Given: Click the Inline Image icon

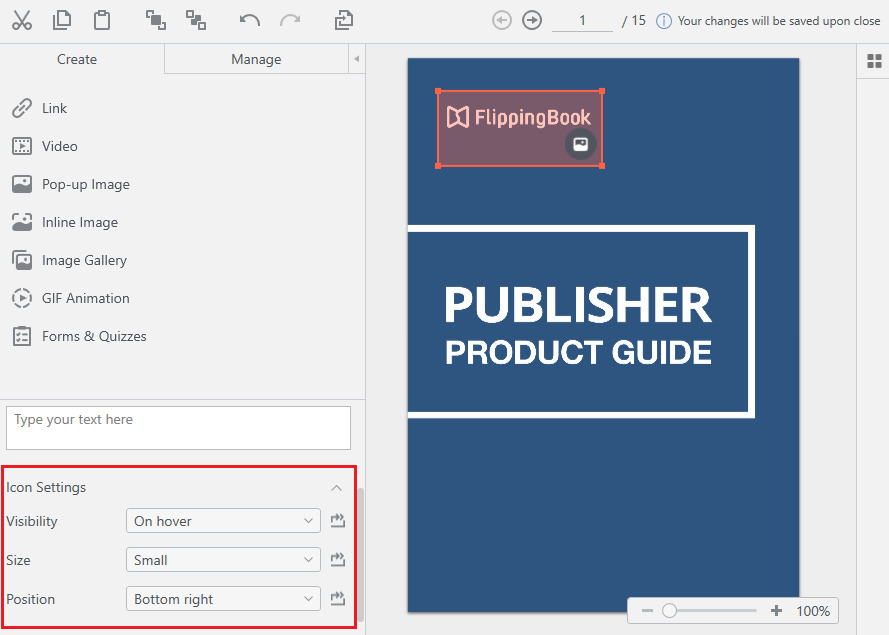Looking at the screenshot, I should pos(22,222).
